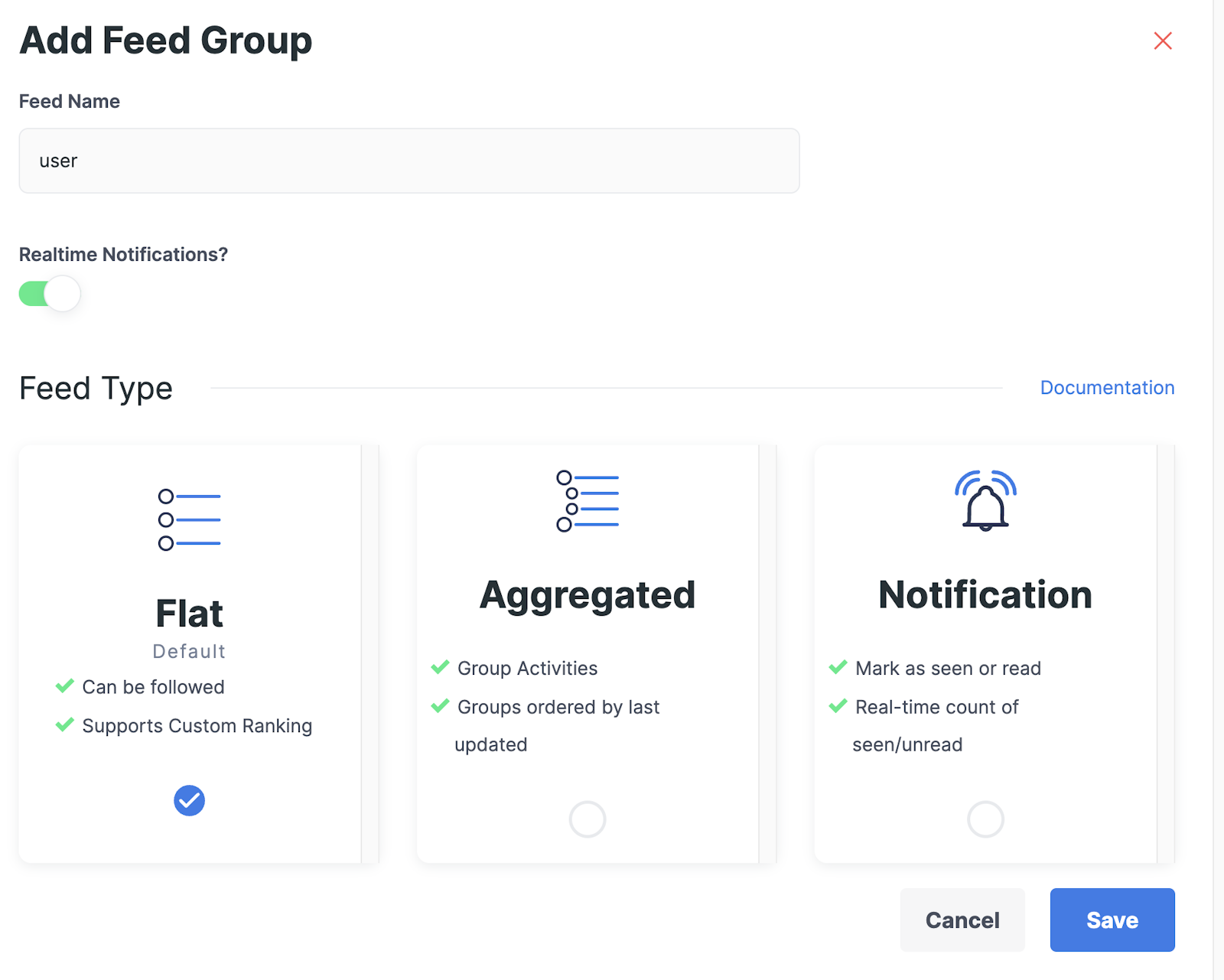Click the checkmark beside Can be followed
This screenshot has height=980, width=1224.
(65, 685)
